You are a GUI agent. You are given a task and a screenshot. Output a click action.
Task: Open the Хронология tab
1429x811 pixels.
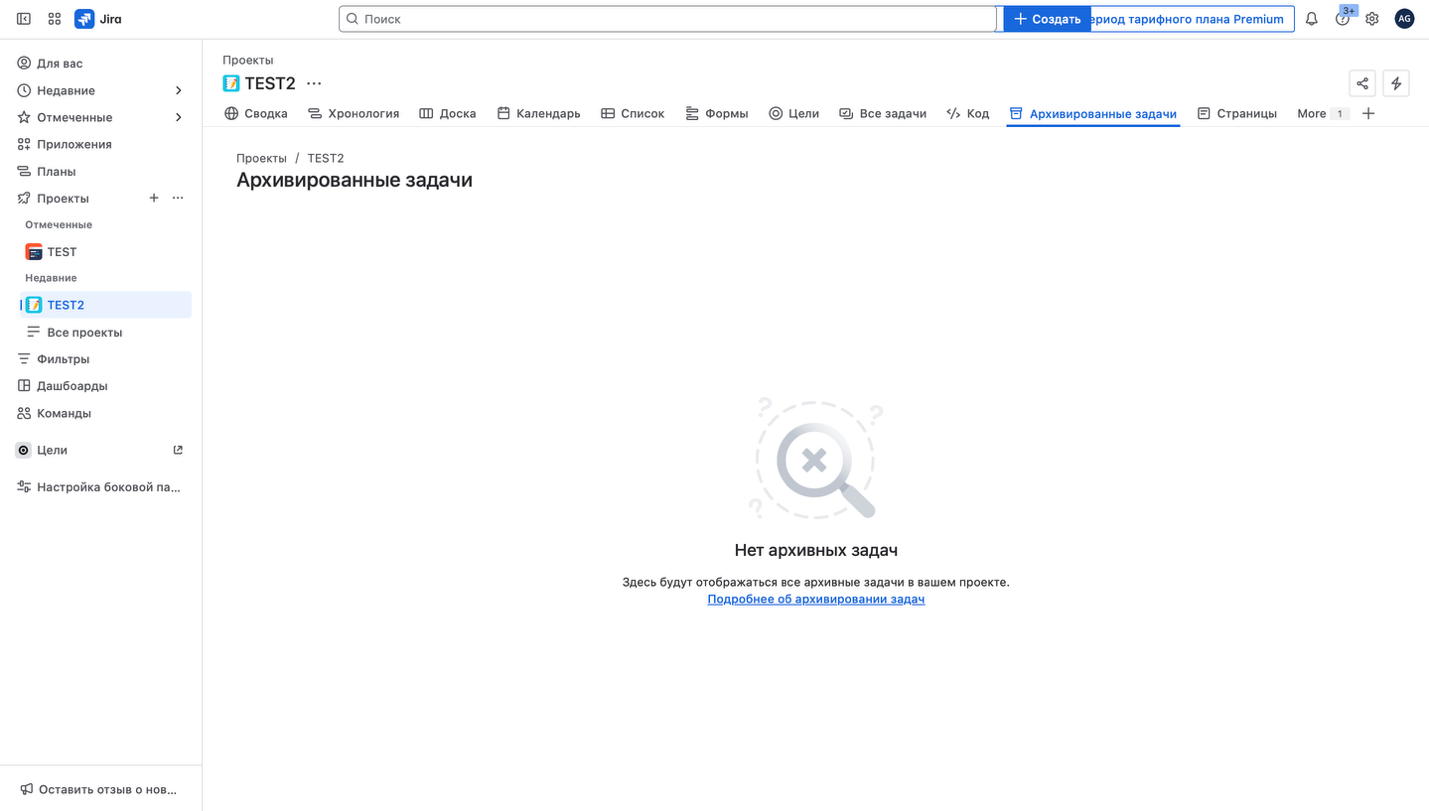[x=353, y=113]
